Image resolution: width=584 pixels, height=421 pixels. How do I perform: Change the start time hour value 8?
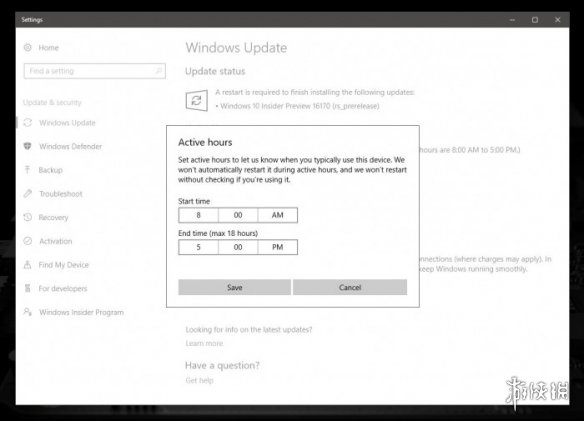[198, 215]
